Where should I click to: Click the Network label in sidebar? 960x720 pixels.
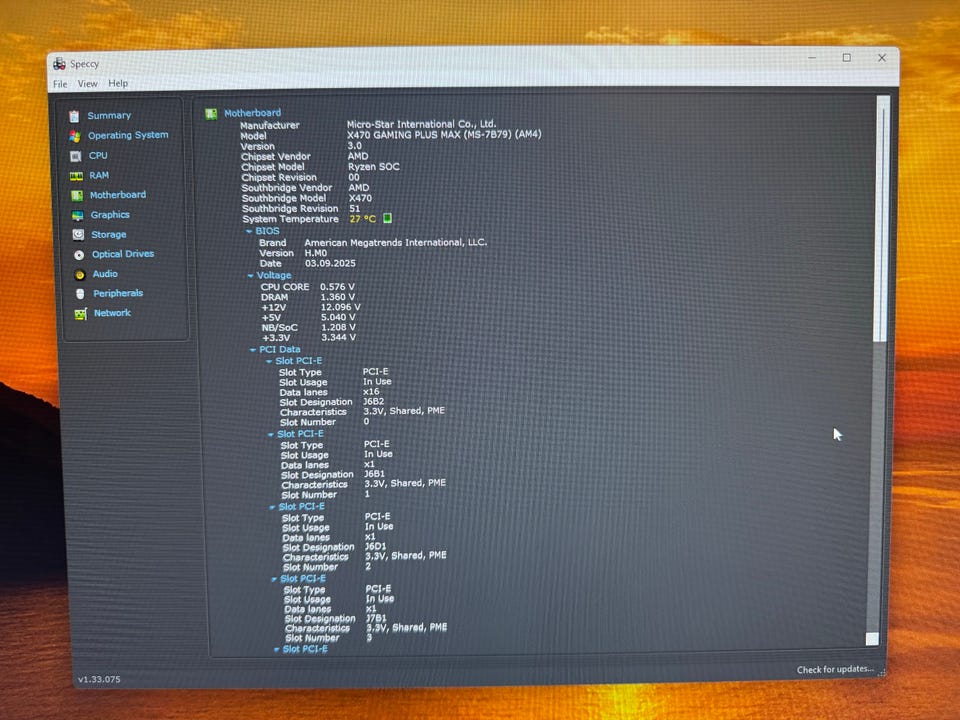coord(112,313)
